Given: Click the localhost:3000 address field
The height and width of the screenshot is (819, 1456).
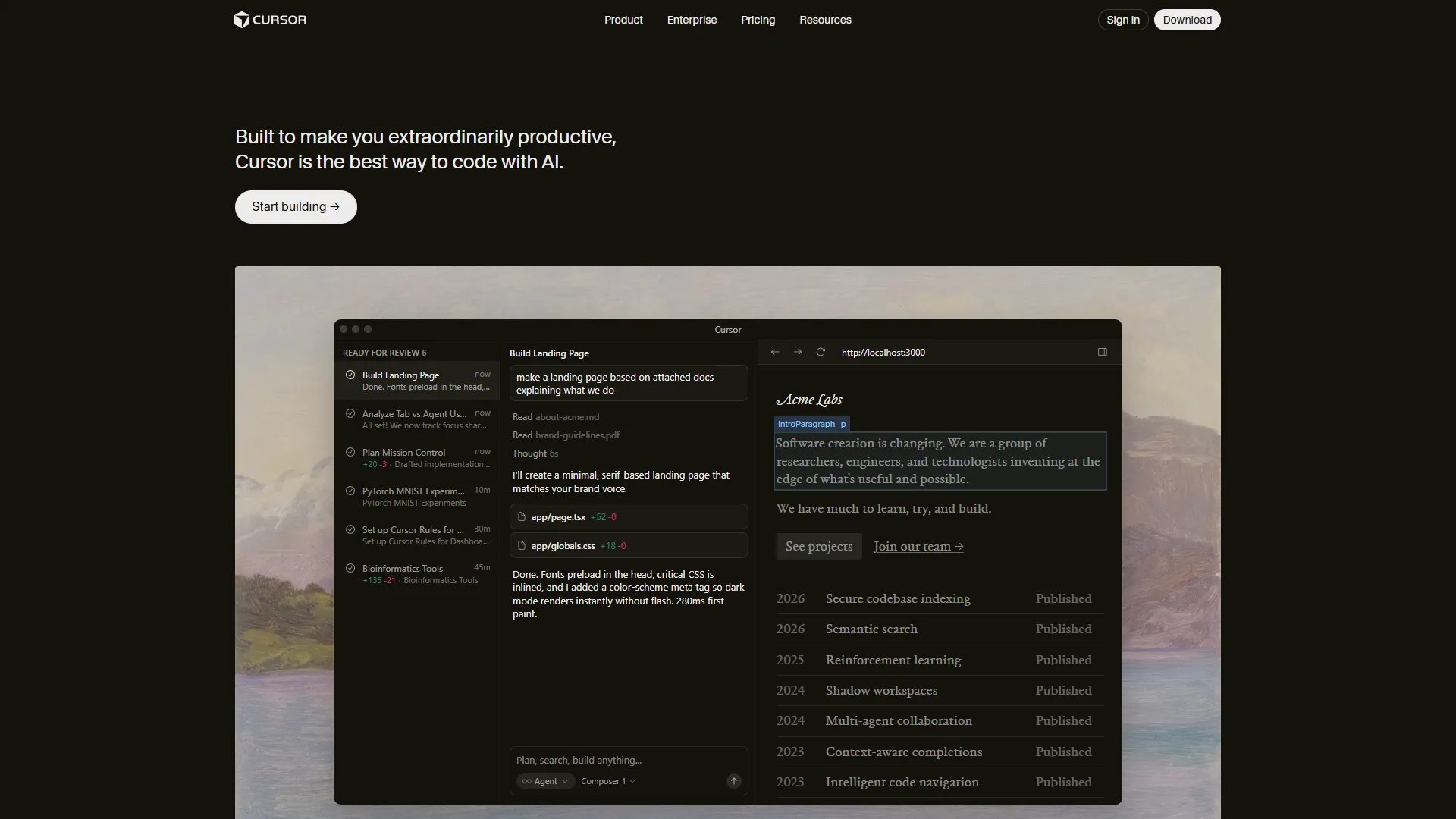Looking at the screenshot, I should coord(883,353).
